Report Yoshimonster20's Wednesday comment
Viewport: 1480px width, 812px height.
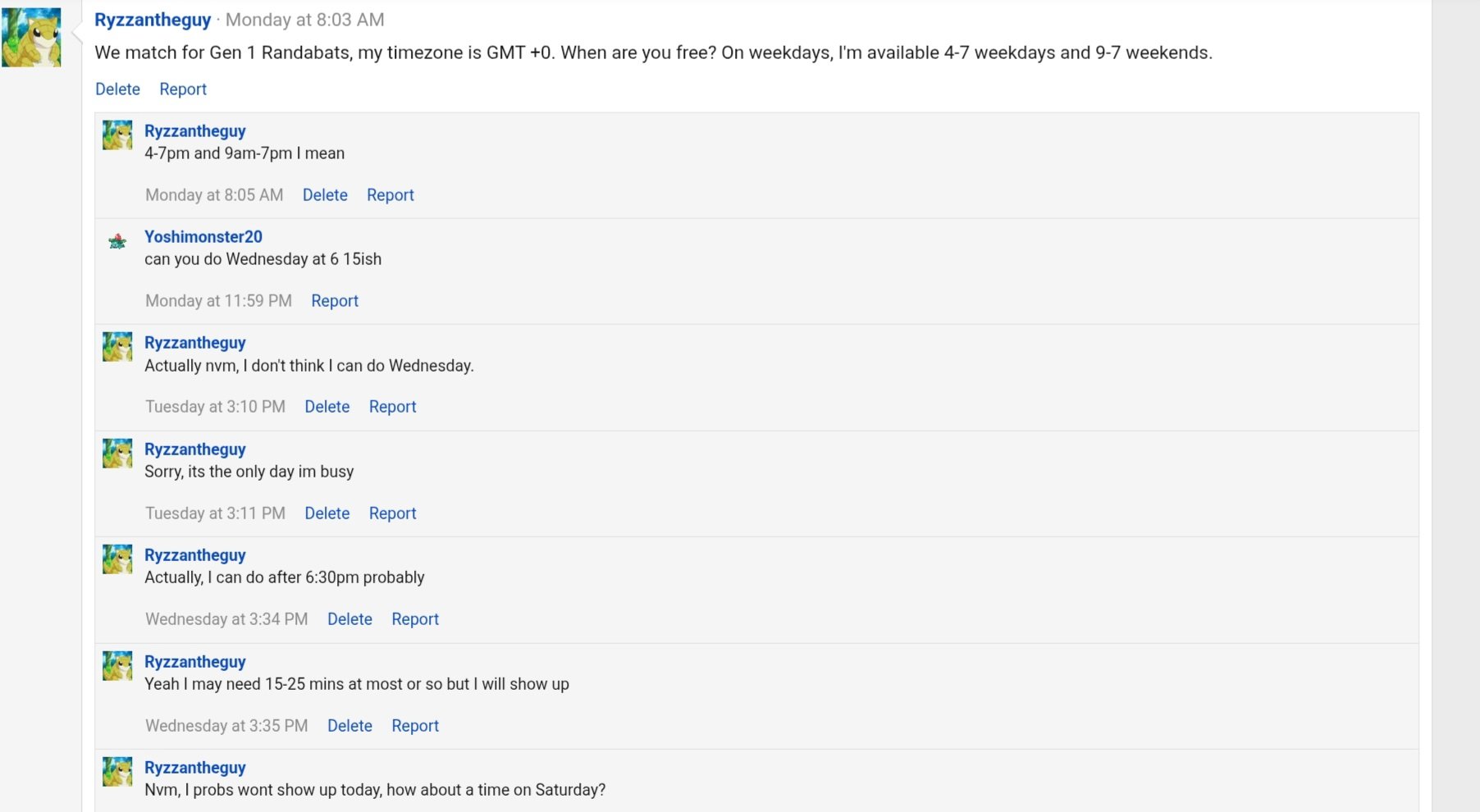pyautogui.click(x=335, y=301)
